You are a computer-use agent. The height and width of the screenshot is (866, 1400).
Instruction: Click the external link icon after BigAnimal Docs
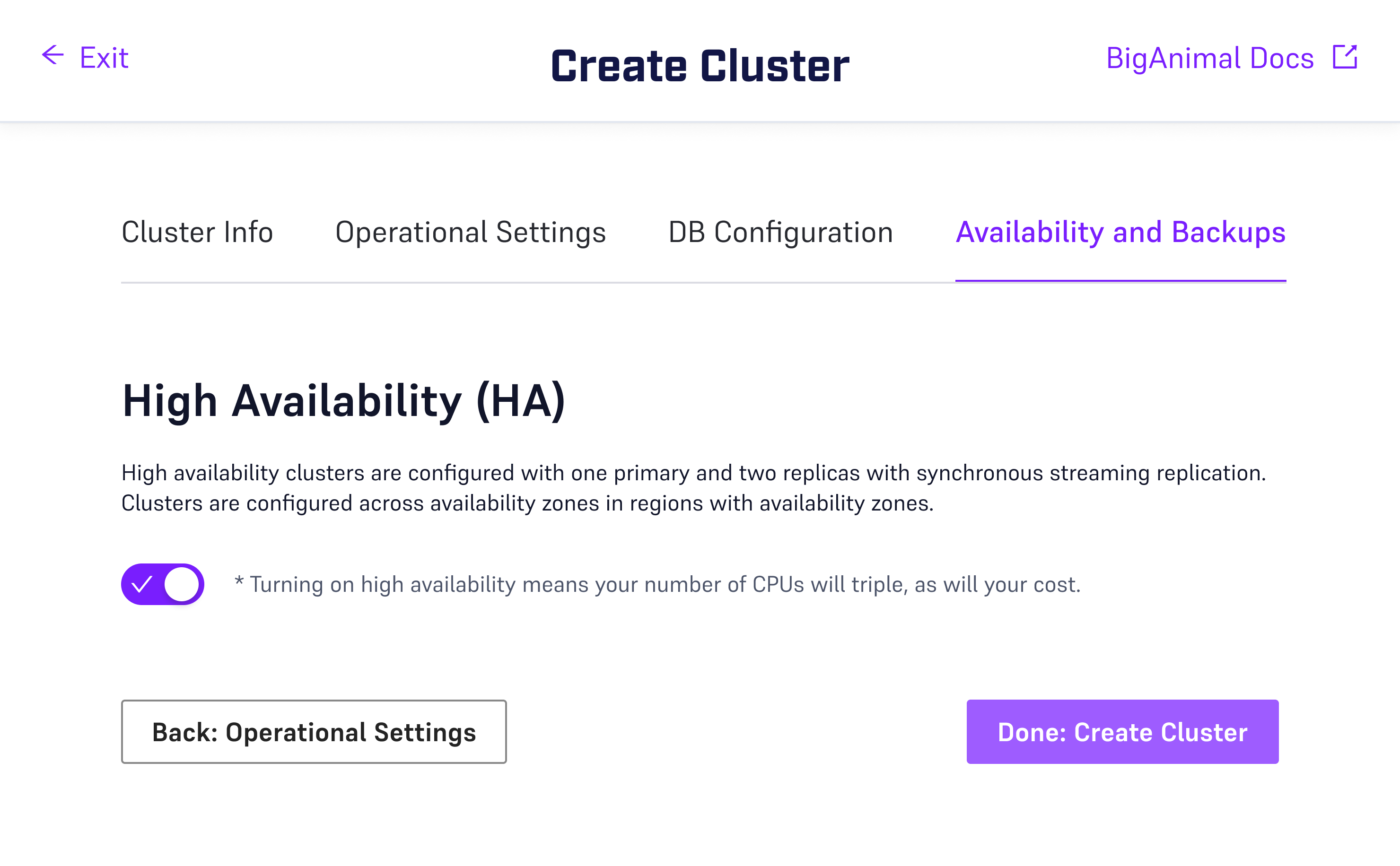pyautogui.click(x=1344, y=57)
